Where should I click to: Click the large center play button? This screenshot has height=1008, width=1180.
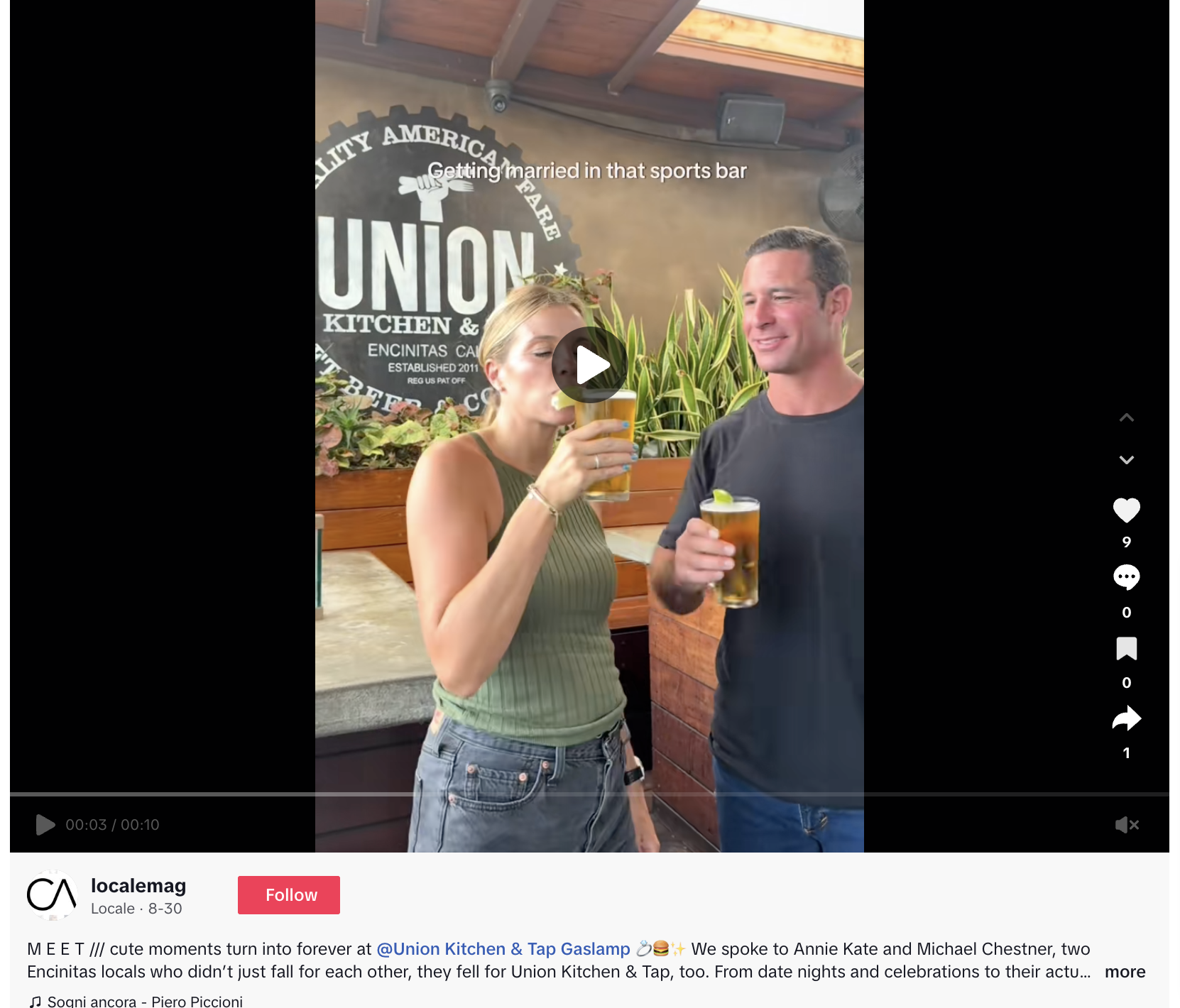590,365
